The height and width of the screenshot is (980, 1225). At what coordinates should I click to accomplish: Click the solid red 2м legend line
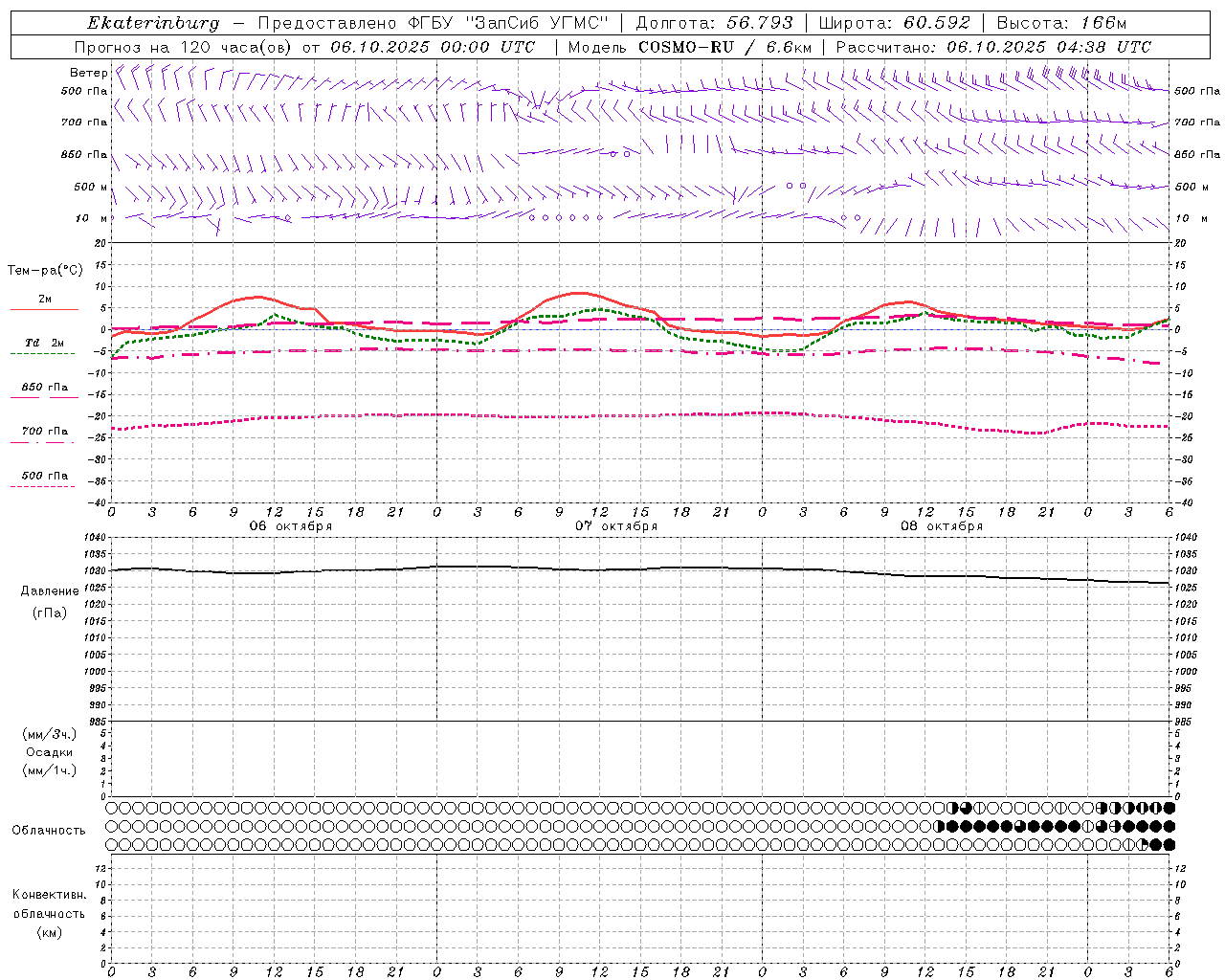[44, 310]
